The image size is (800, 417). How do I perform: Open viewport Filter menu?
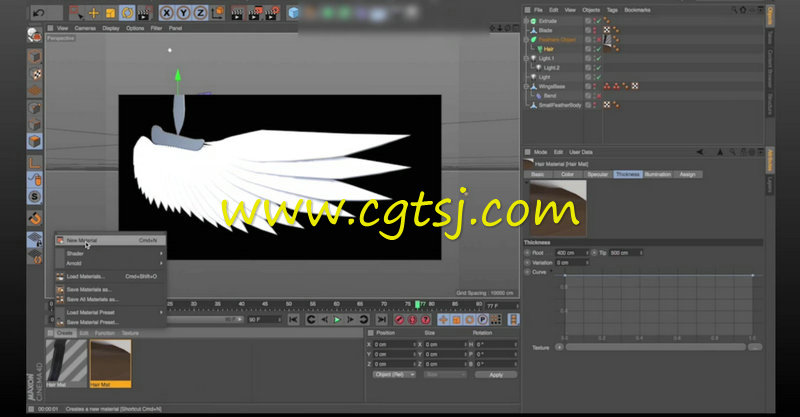(156, 28)
